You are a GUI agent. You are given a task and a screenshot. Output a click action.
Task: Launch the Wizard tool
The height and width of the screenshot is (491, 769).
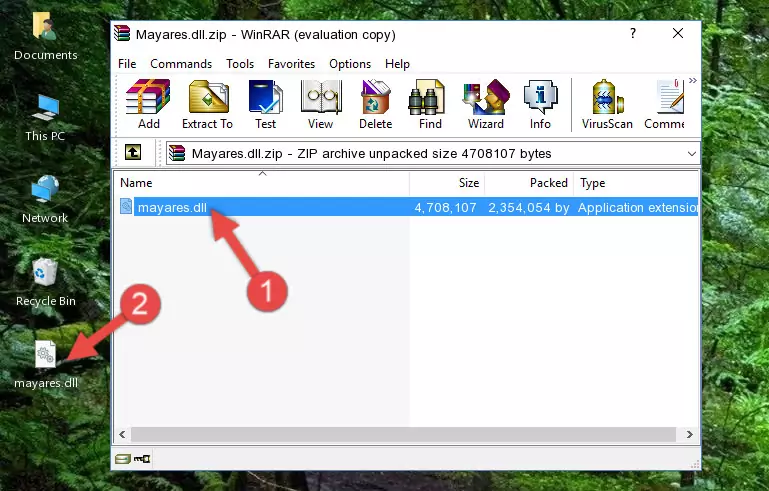(486, 104)
